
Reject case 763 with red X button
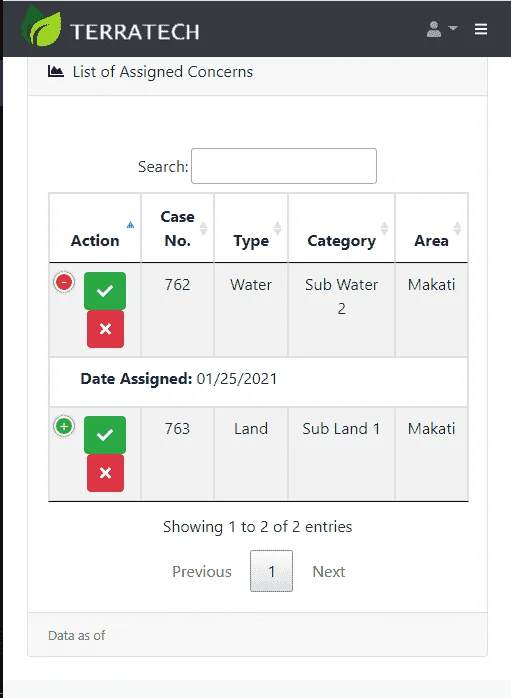click(x=105, y=473)
